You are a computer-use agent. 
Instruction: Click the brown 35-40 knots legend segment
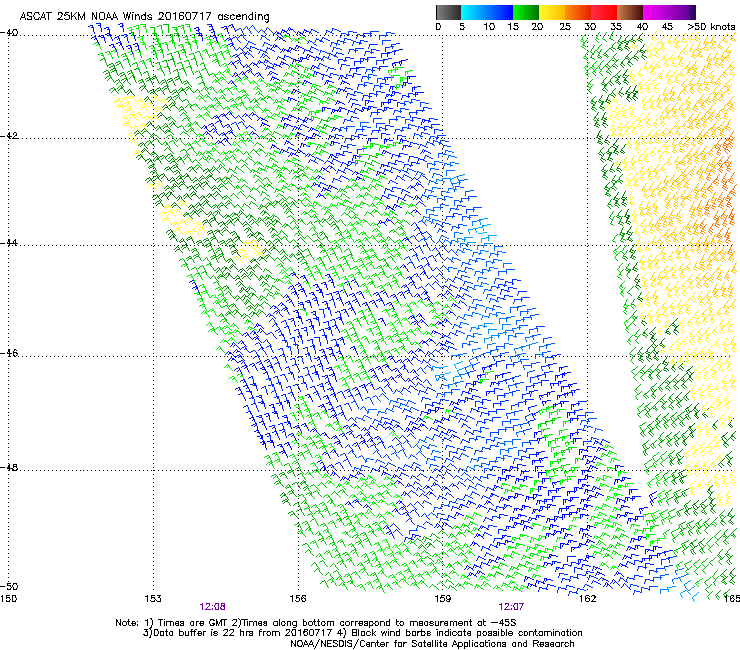coord(630,12)
